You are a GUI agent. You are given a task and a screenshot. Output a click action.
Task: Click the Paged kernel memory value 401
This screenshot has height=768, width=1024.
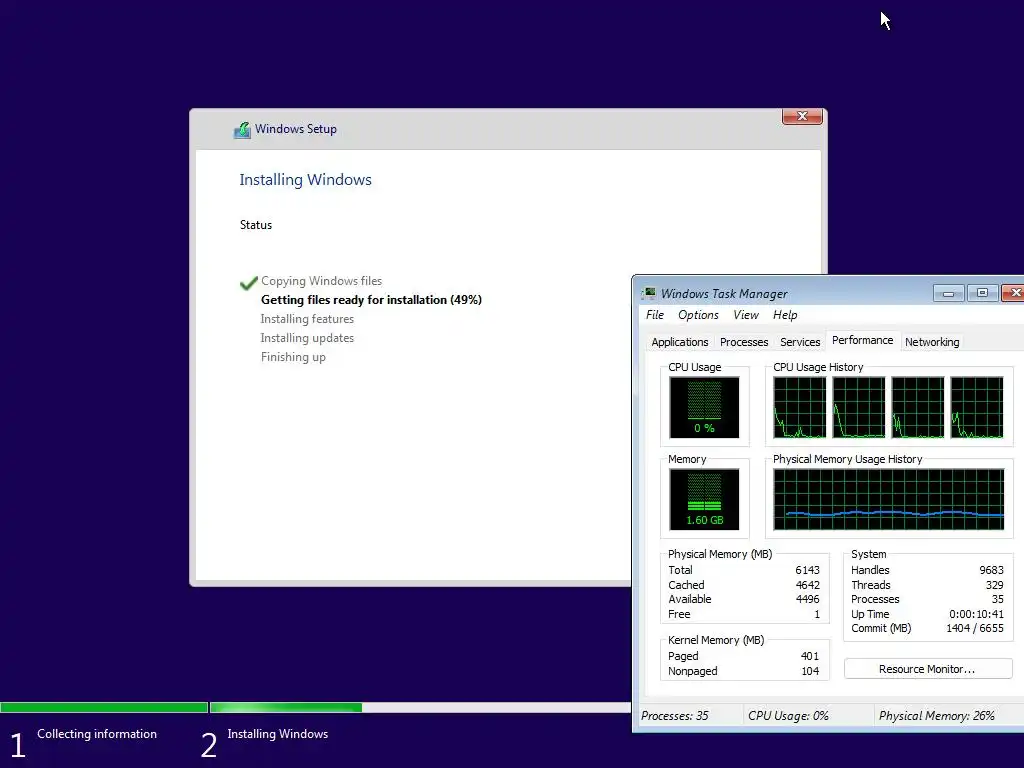[x=810, y=656]
